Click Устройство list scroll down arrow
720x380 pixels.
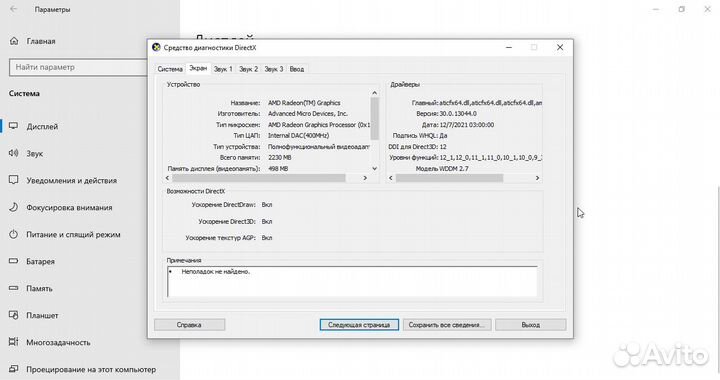375,168
